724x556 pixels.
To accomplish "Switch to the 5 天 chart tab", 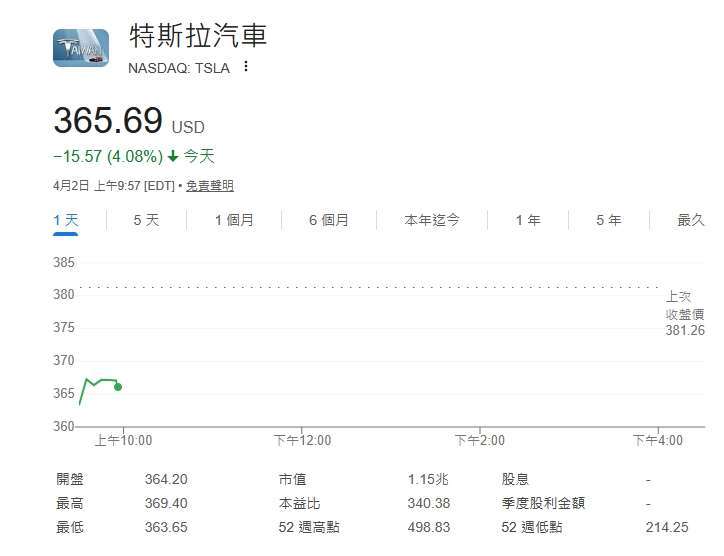I will pyautogui.click(x=146, y=220).
